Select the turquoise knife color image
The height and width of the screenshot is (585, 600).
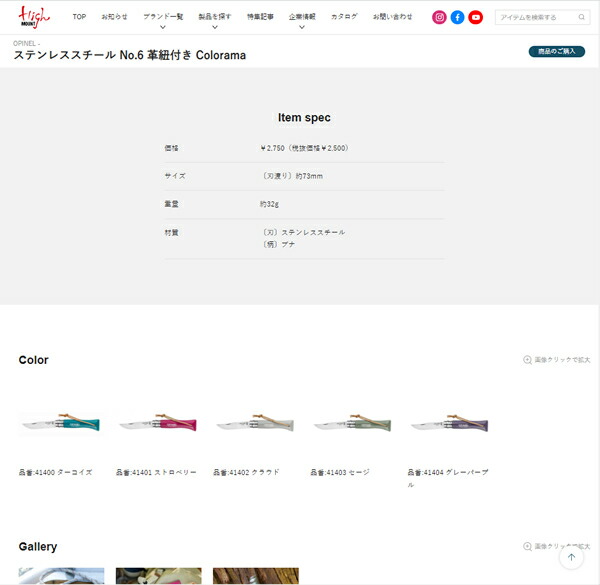pos(60,424)
